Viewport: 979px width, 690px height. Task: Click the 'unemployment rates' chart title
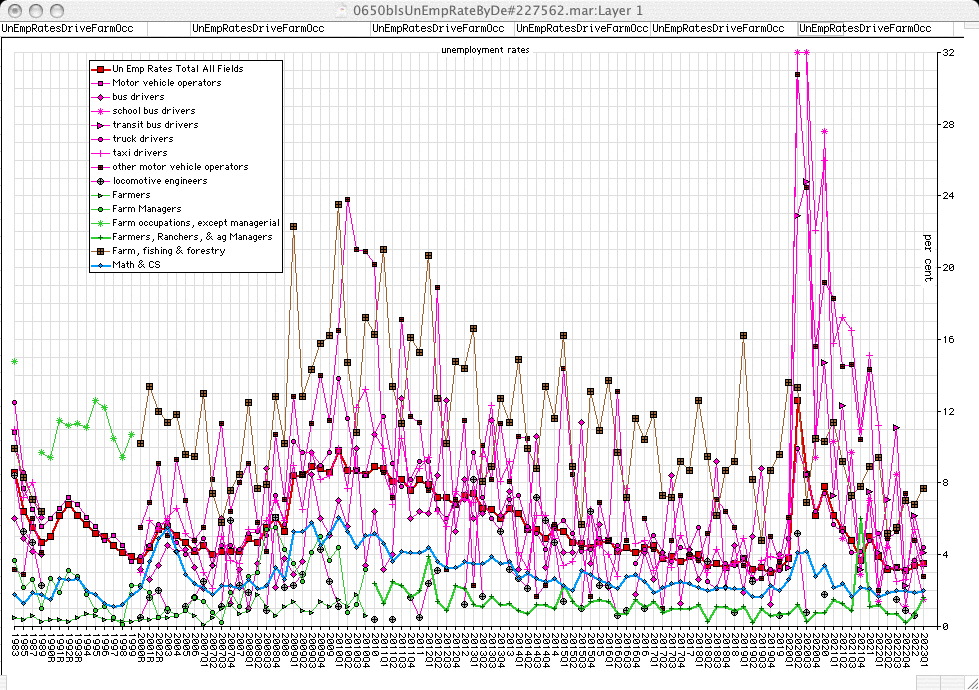pyautogui.click(x=485, y=49)
